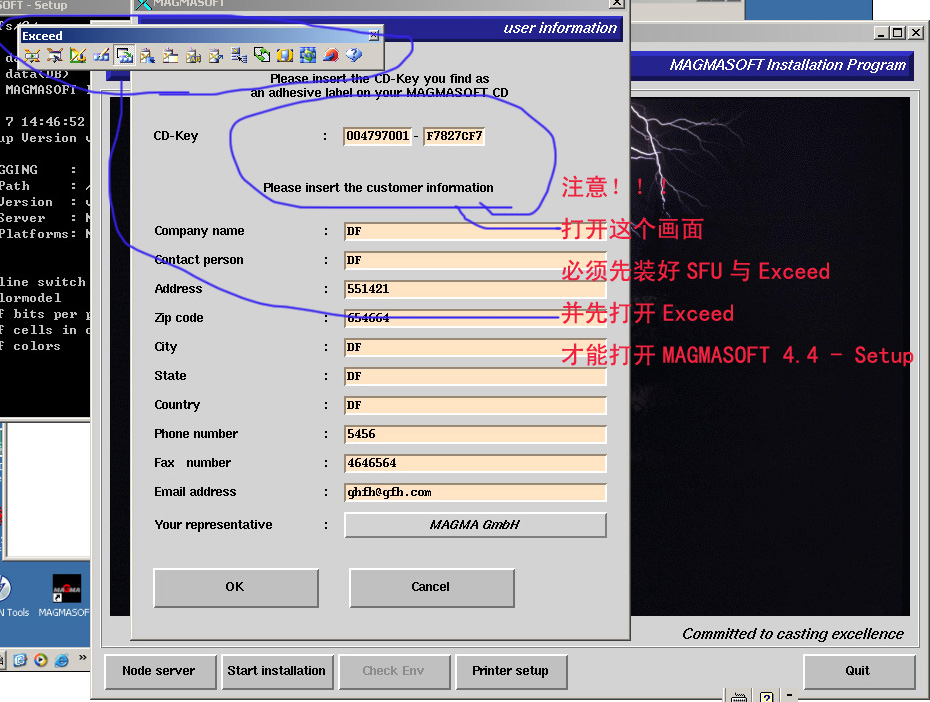The width and height of the screenshot is (930, 702).
Task: Click the blue grid globe icon in Exceed toolbar
Action: [x=308, y=55]
